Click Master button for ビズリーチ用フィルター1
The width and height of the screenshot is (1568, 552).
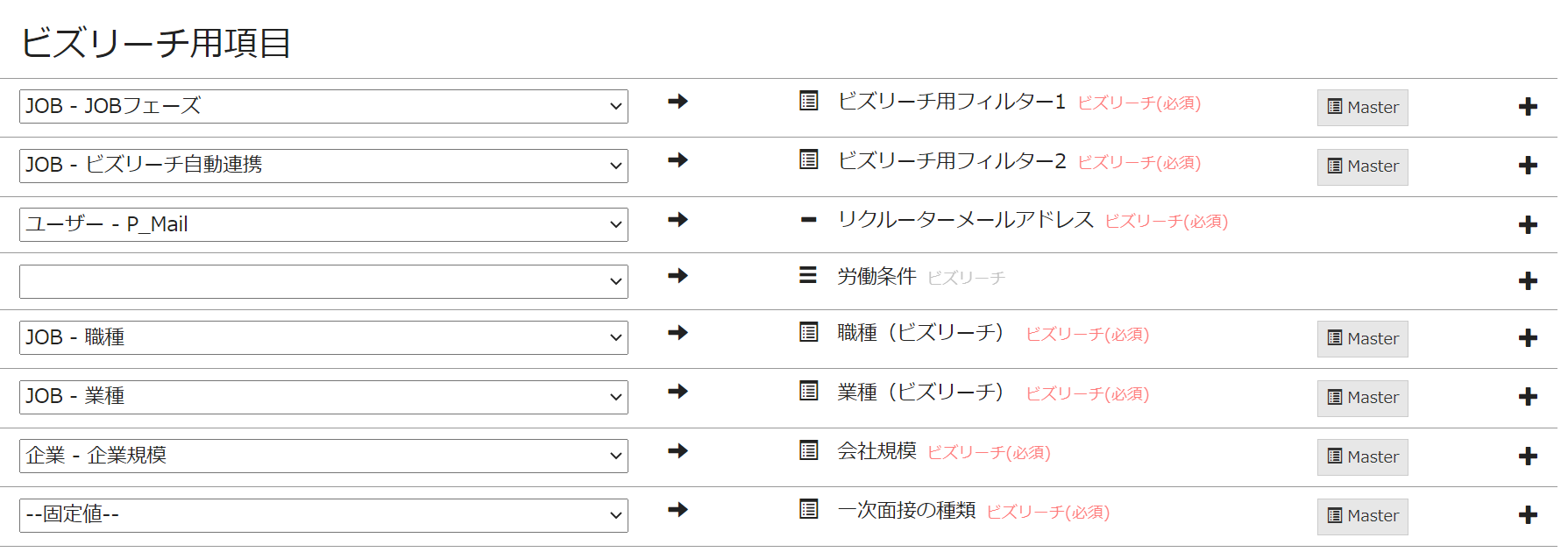(x=1362, y=108)
